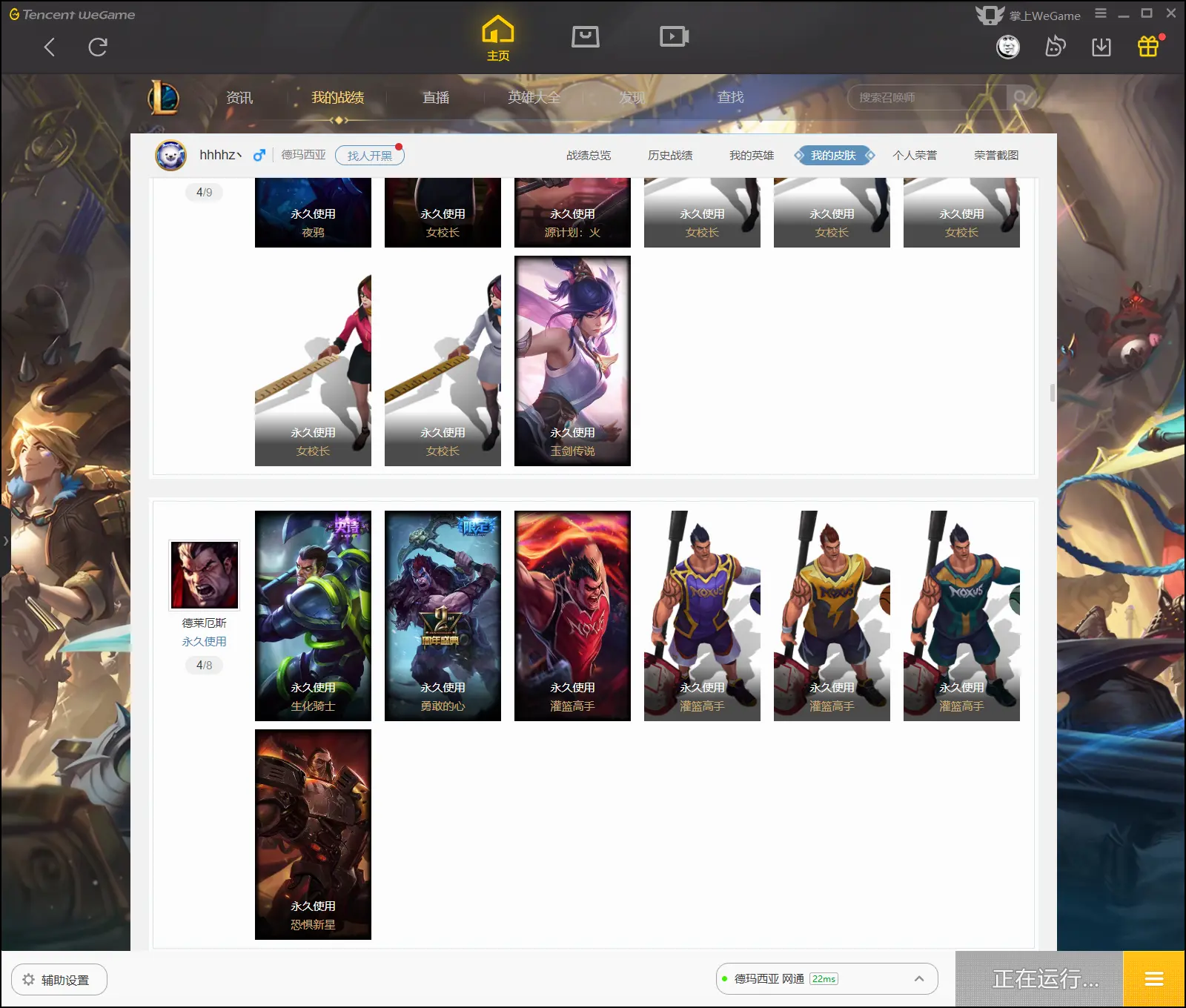This screenshot has height=1008, width=1186.
Task: Open the download manager icon
Action: pos(1101,47)
